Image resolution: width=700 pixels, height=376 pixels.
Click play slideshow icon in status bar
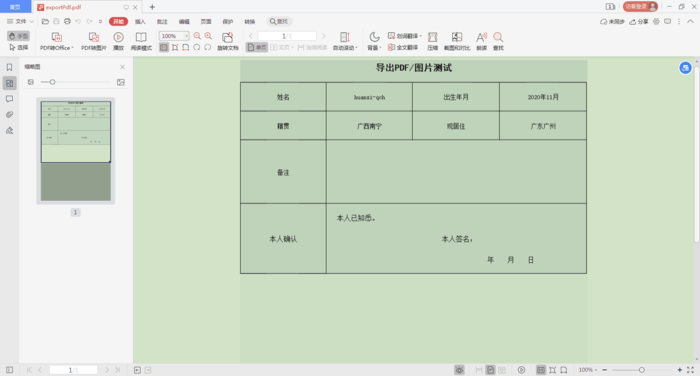pos(521,370)
